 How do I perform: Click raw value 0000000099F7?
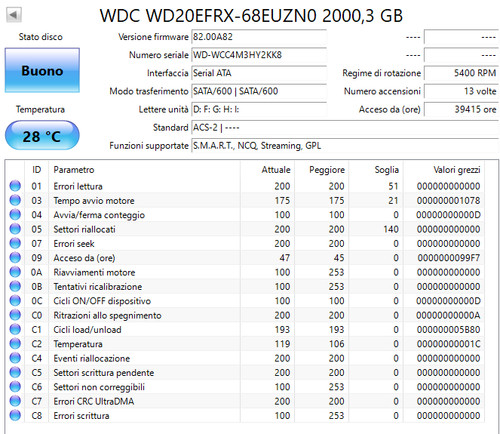pos(448,258)
